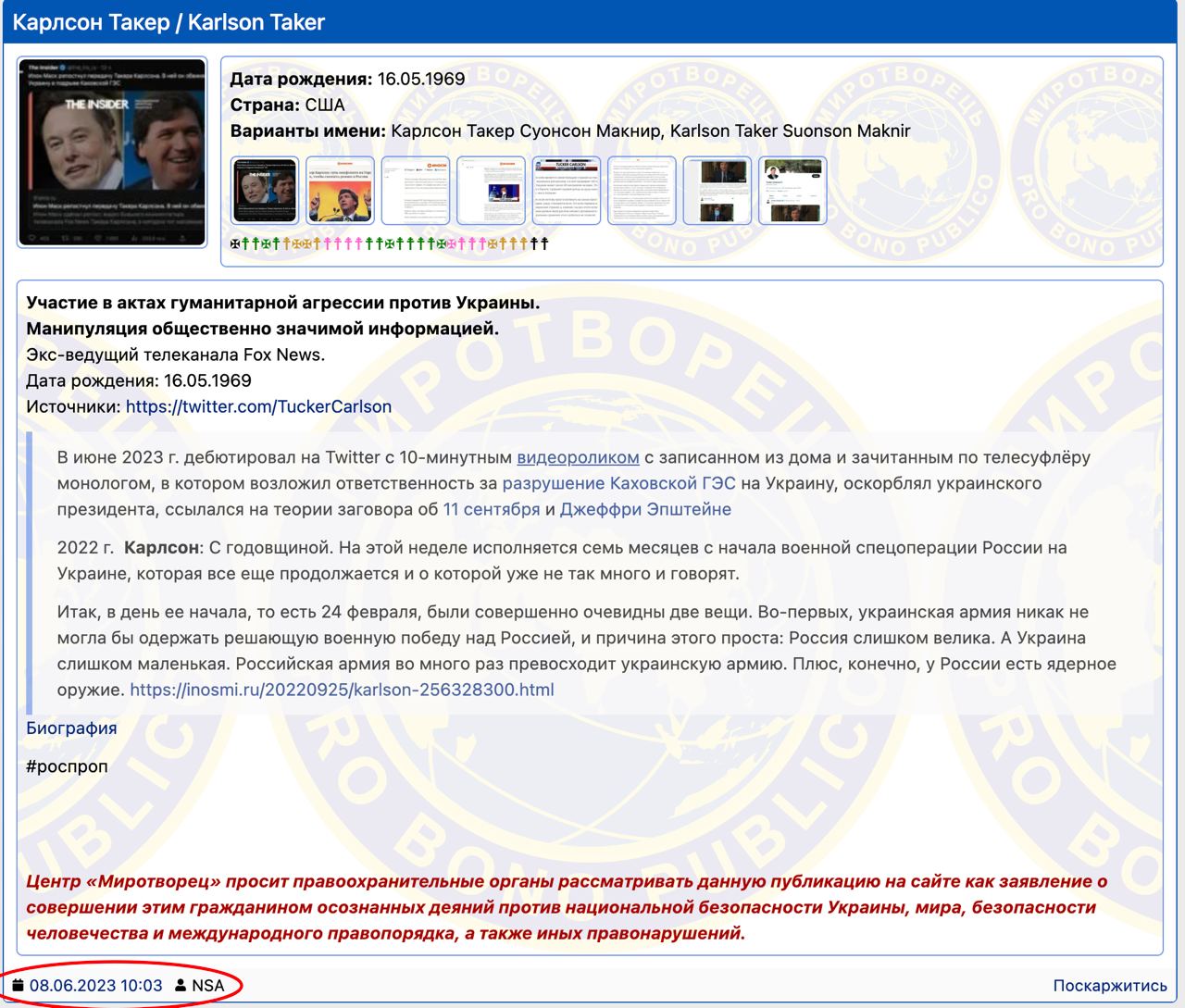
Task: Click the last black cross icon in the row
Action: [x=544, y=244]
